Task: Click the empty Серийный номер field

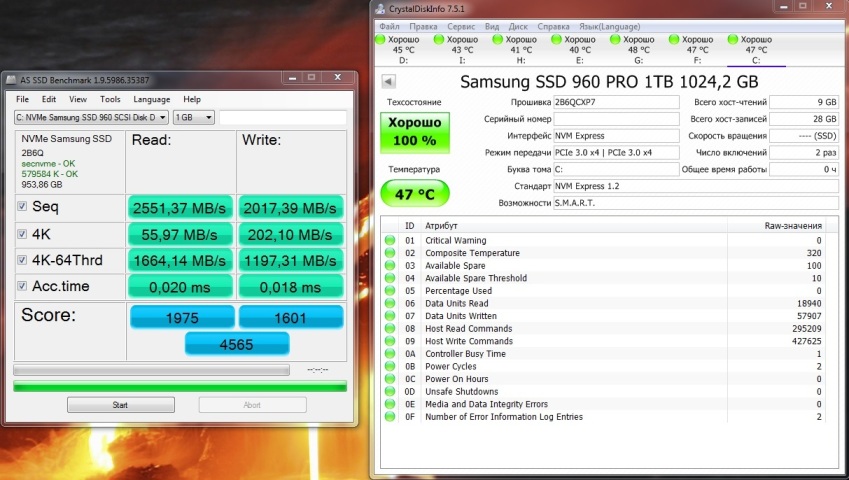Action: pos(616,119)
